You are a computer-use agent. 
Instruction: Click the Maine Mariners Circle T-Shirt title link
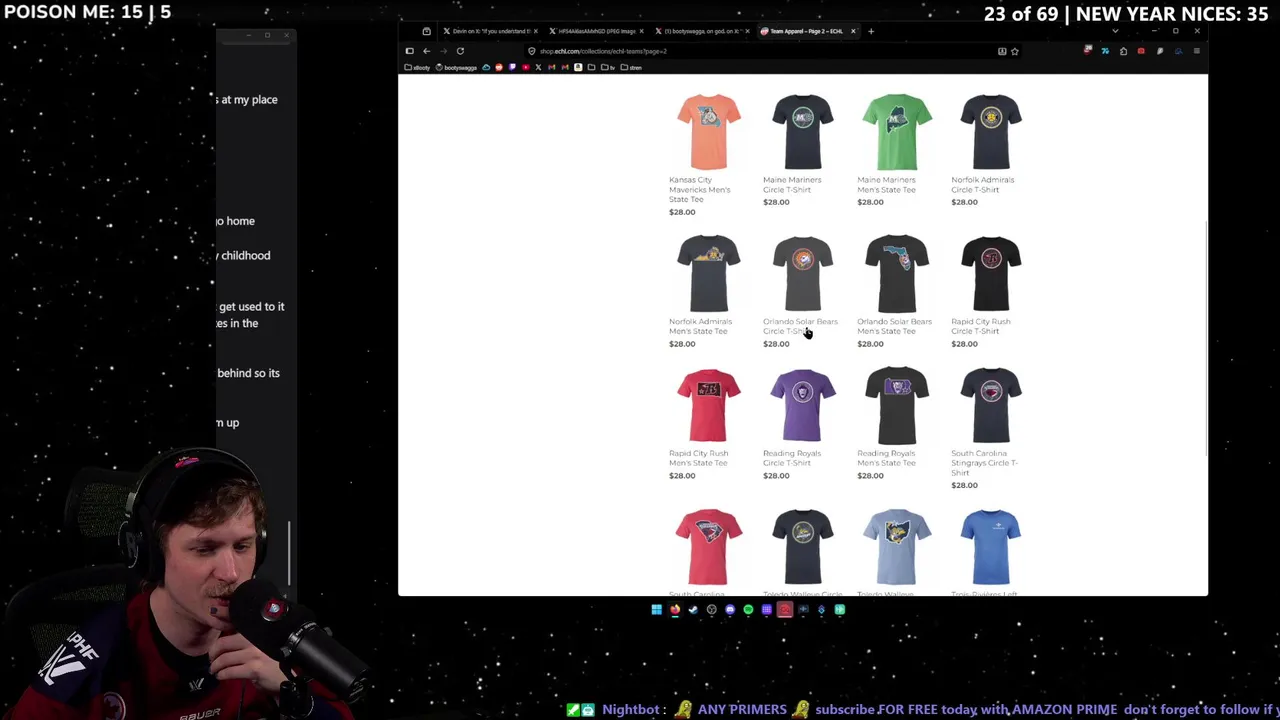point(792,184)
